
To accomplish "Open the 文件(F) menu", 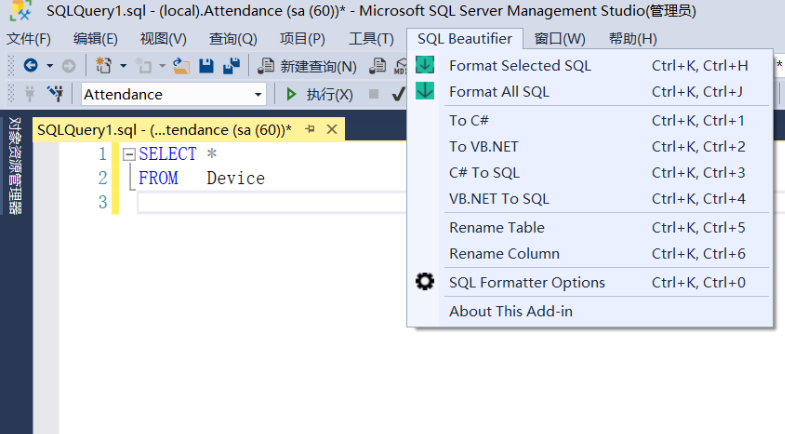I will (29, 39).
